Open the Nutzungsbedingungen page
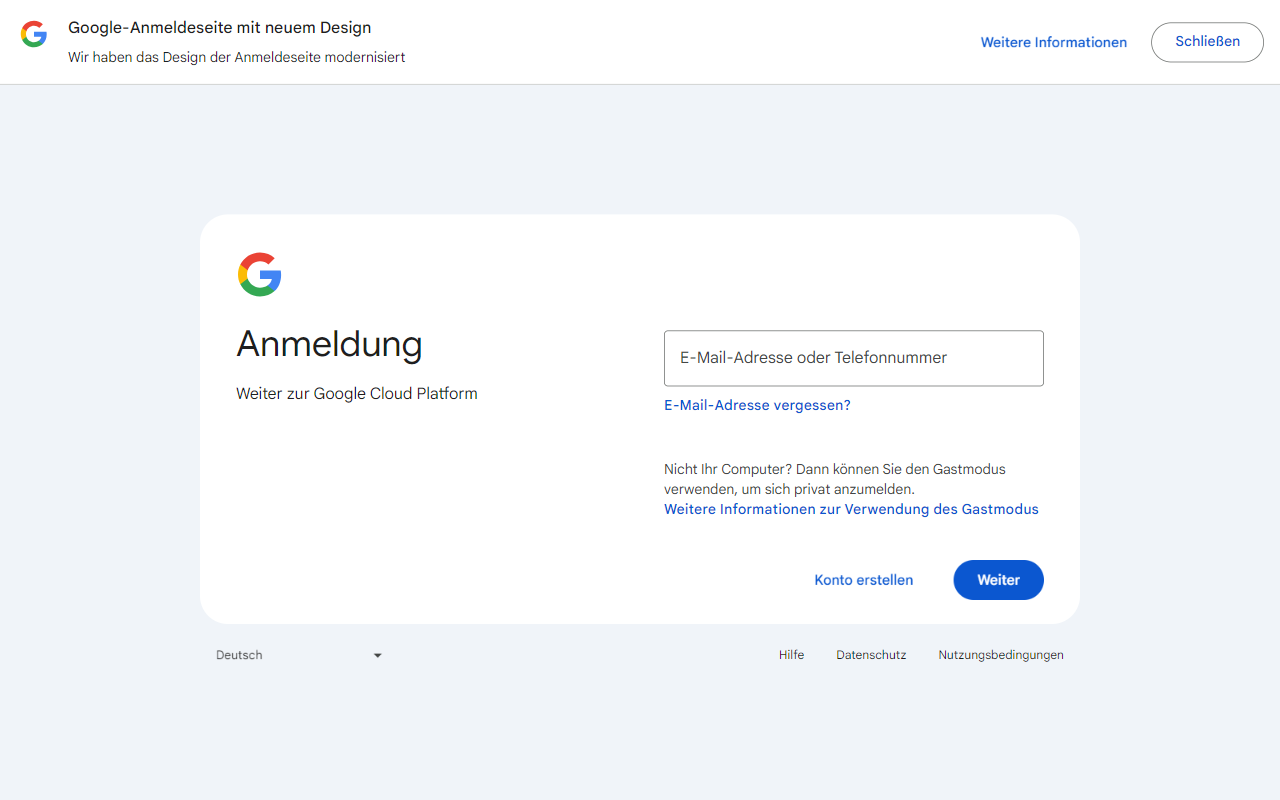Image resolution: width=1280 pixels, height=800 pixels. (x=1000, y=655)
